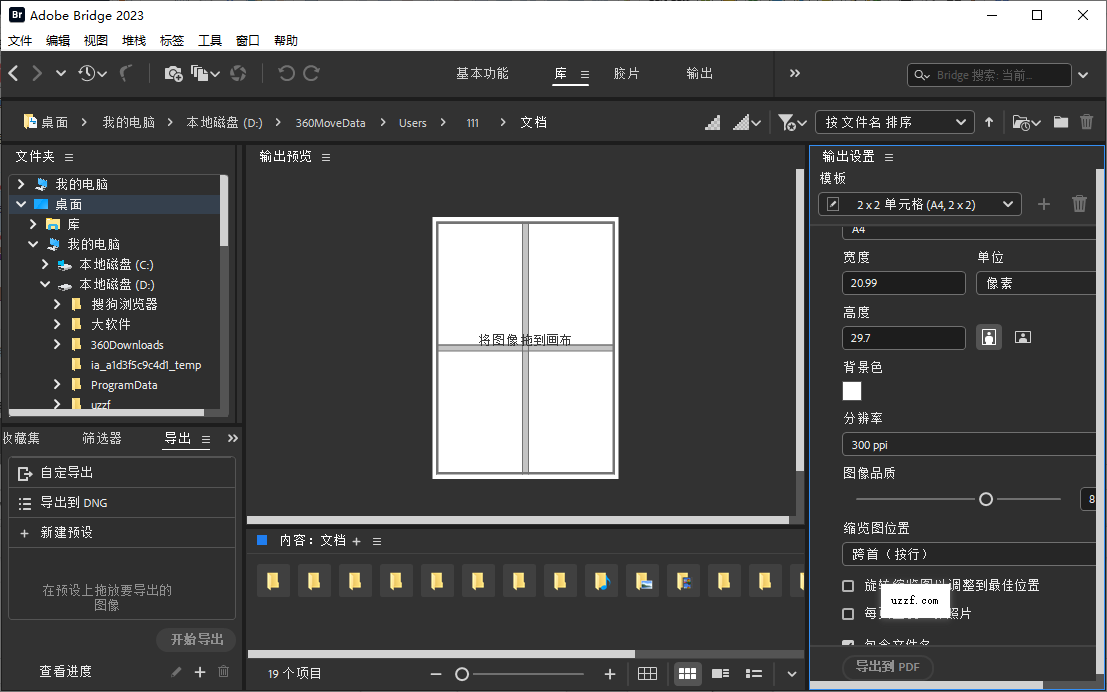The width and height of the screenshot is (1107, 692).
Task: Enable the rotate preview for best fit checkbox
Action: point(847,588)
